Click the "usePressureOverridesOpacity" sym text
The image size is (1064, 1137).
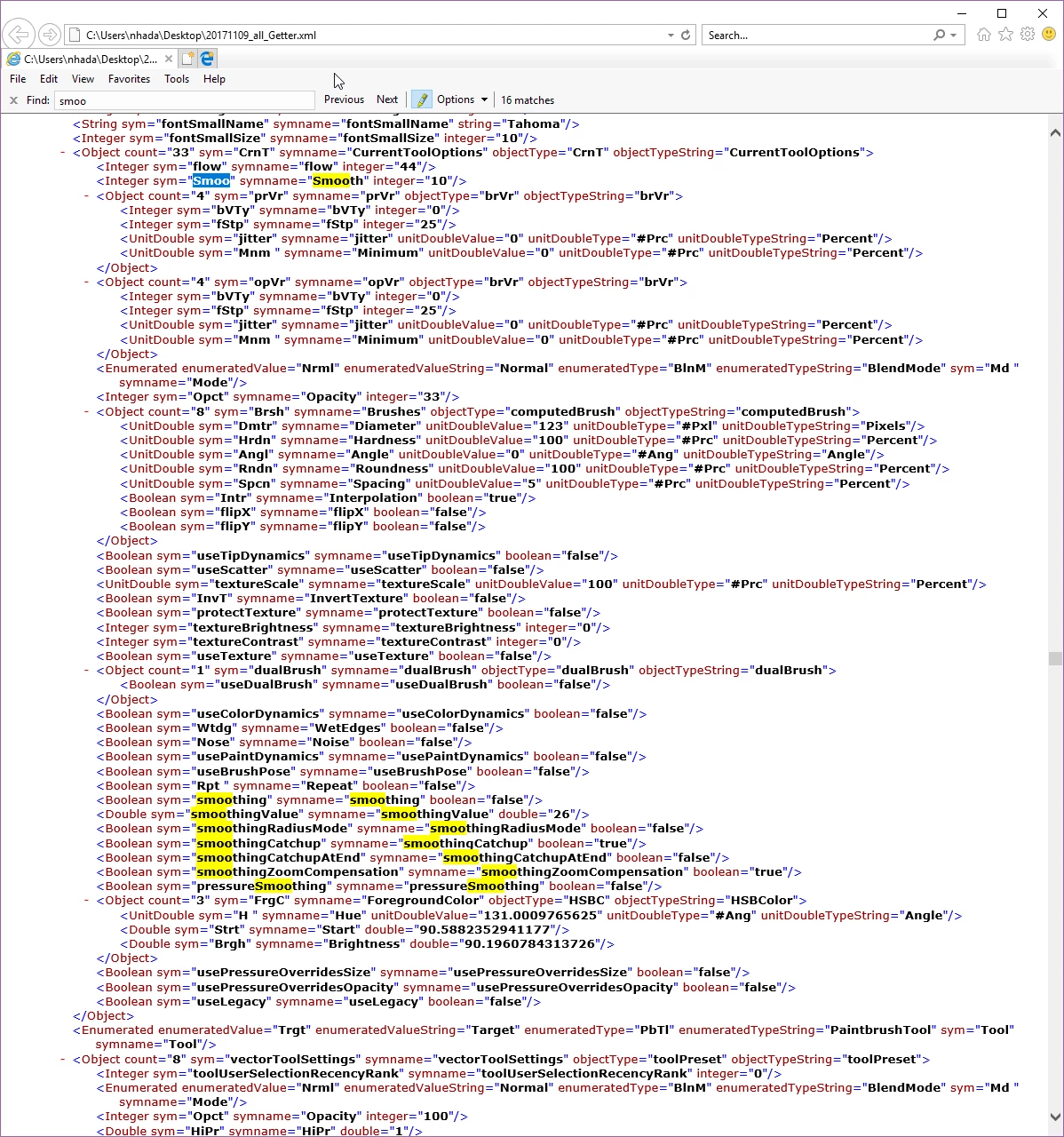[x=295, y=988]
